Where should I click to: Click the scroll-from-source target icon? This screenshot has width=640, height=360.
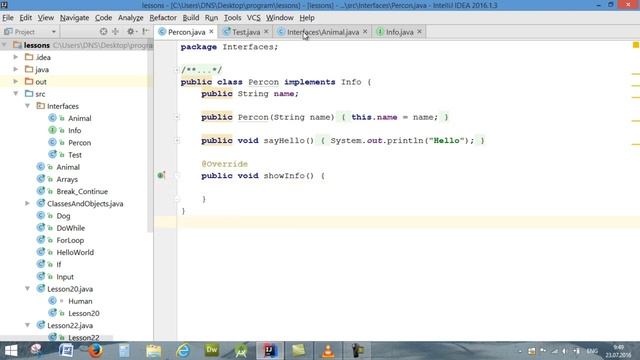coord(103,31)
